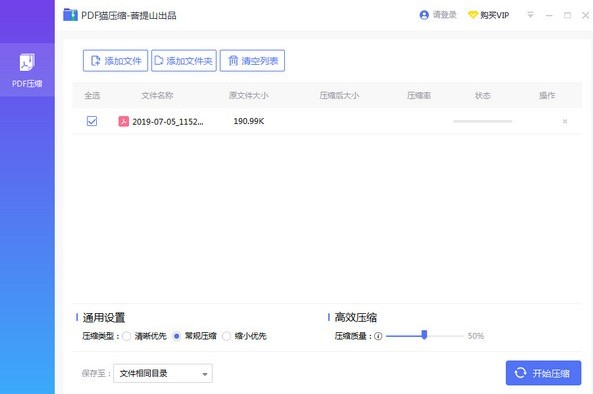This screenshot has height=394, width=593.
Task: Click the yellow VIP diamond icon
Action: tap(473, 15)
